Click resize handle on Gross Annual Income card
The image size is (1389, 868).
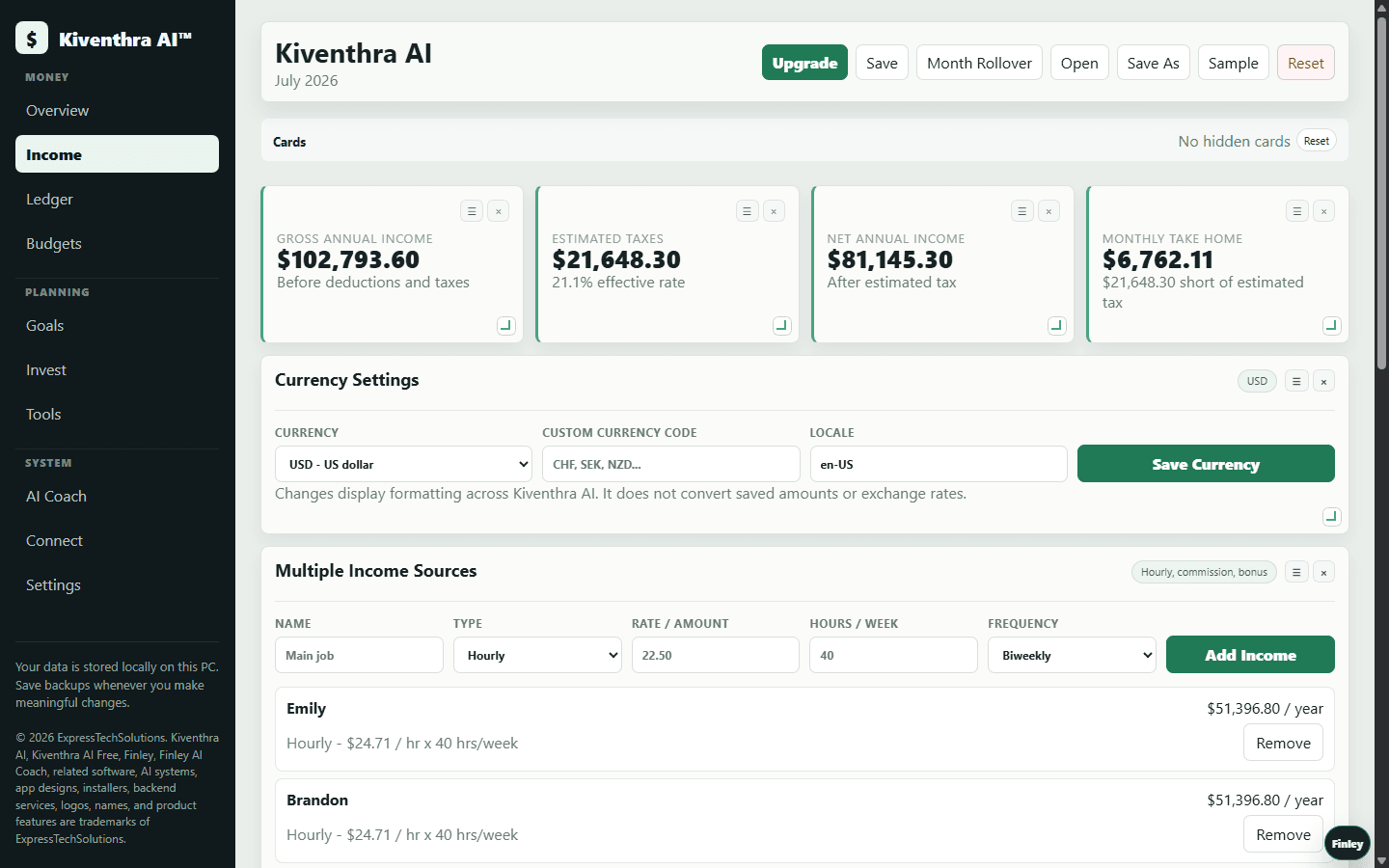click(506, 325)
